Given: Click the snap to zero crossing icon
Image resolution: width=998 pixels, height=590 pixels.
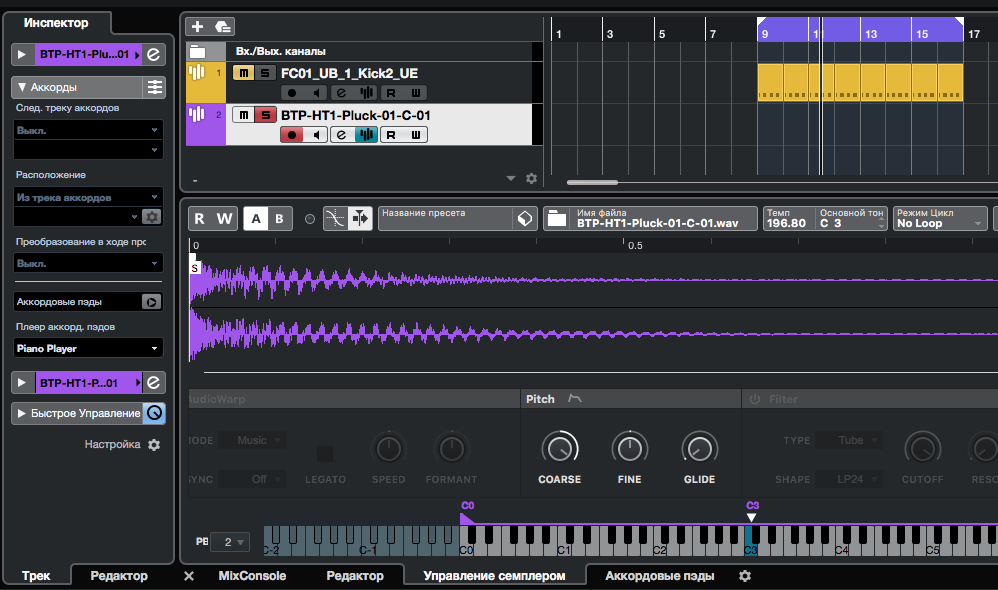Looking at the screenshot, I should tap(335, 219).
